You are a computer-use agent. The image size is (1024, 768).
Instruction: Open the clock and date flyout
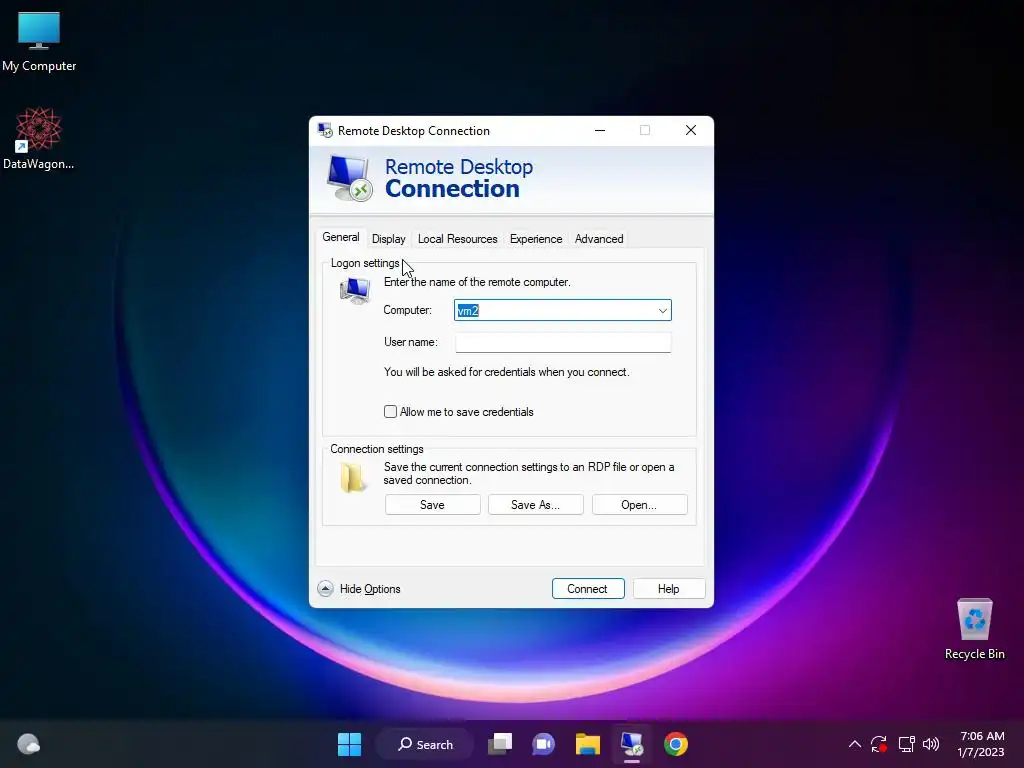[981, 744]
